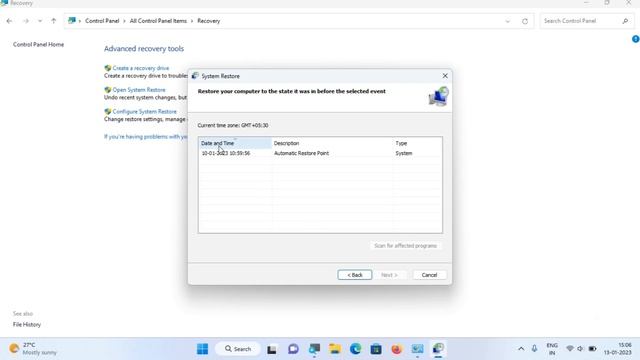Viewport: 640px width, 360px height.
Task: Close the System Restore dialog
Action: (445, 76)
